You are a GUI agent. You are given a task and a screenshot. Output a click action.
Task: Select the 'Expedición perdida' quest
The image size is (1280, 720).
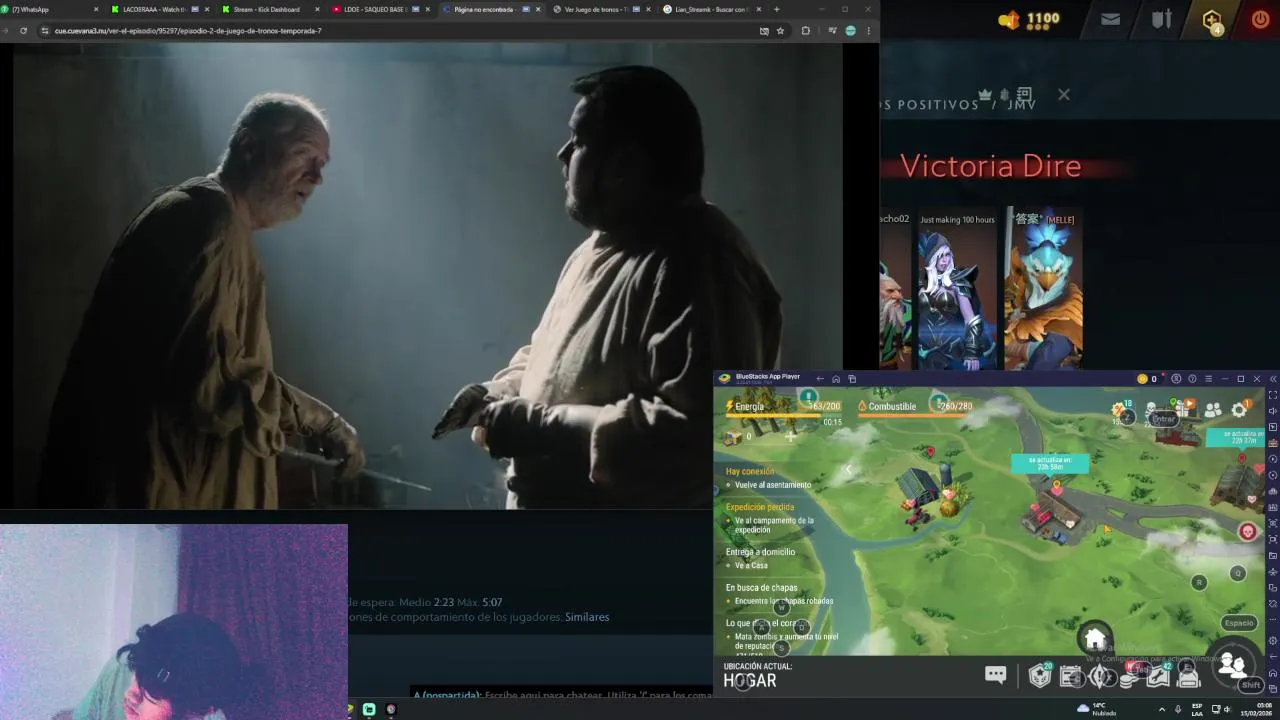click(x=772, y=518)
